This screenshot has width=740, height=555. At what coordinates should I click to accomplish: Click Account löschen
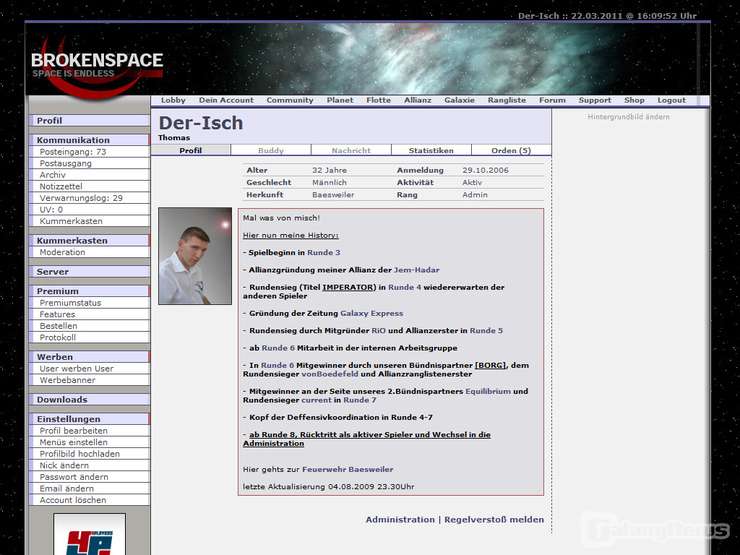[x=89, y=500]
